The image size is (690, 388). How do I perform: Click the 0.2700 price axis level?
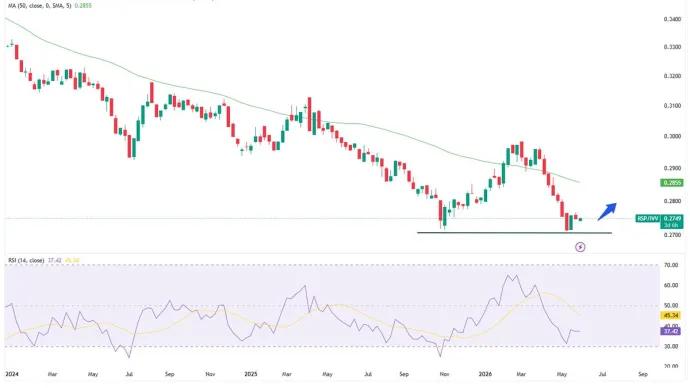[x=672, y=235]
